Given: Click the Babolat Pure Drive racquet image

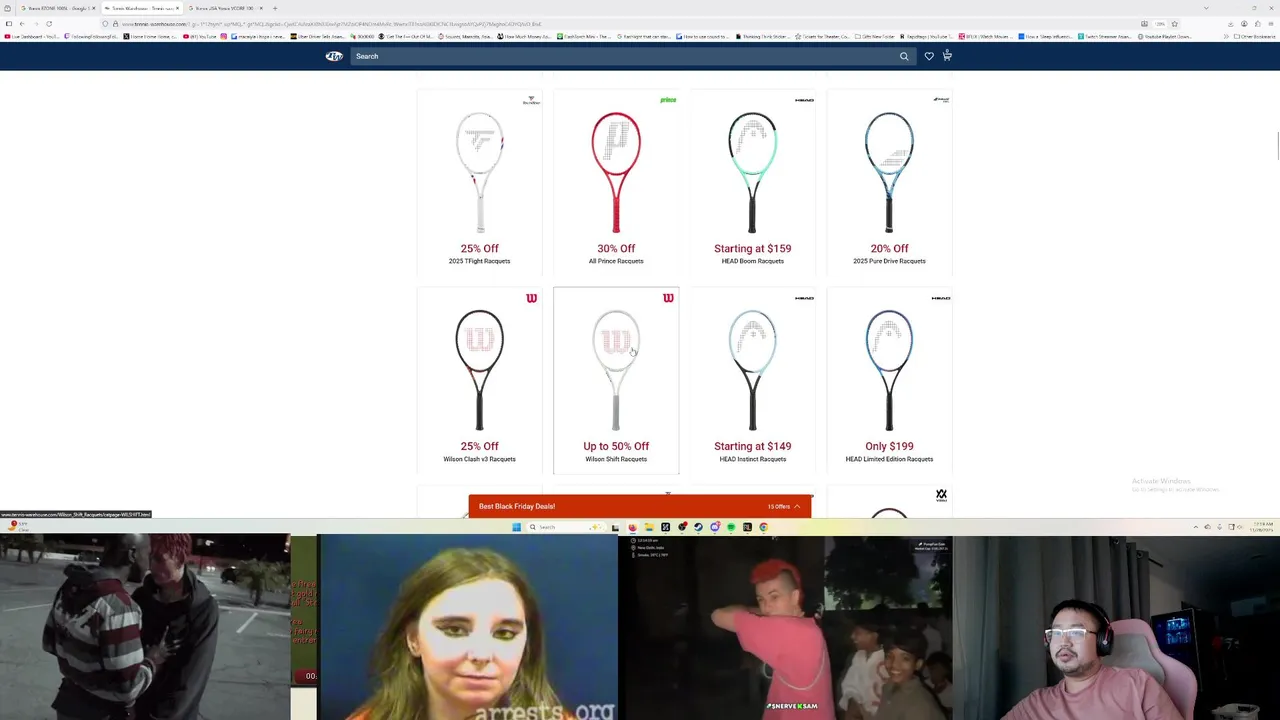Looking at the screenshot, I should click(x=889, y=172).
